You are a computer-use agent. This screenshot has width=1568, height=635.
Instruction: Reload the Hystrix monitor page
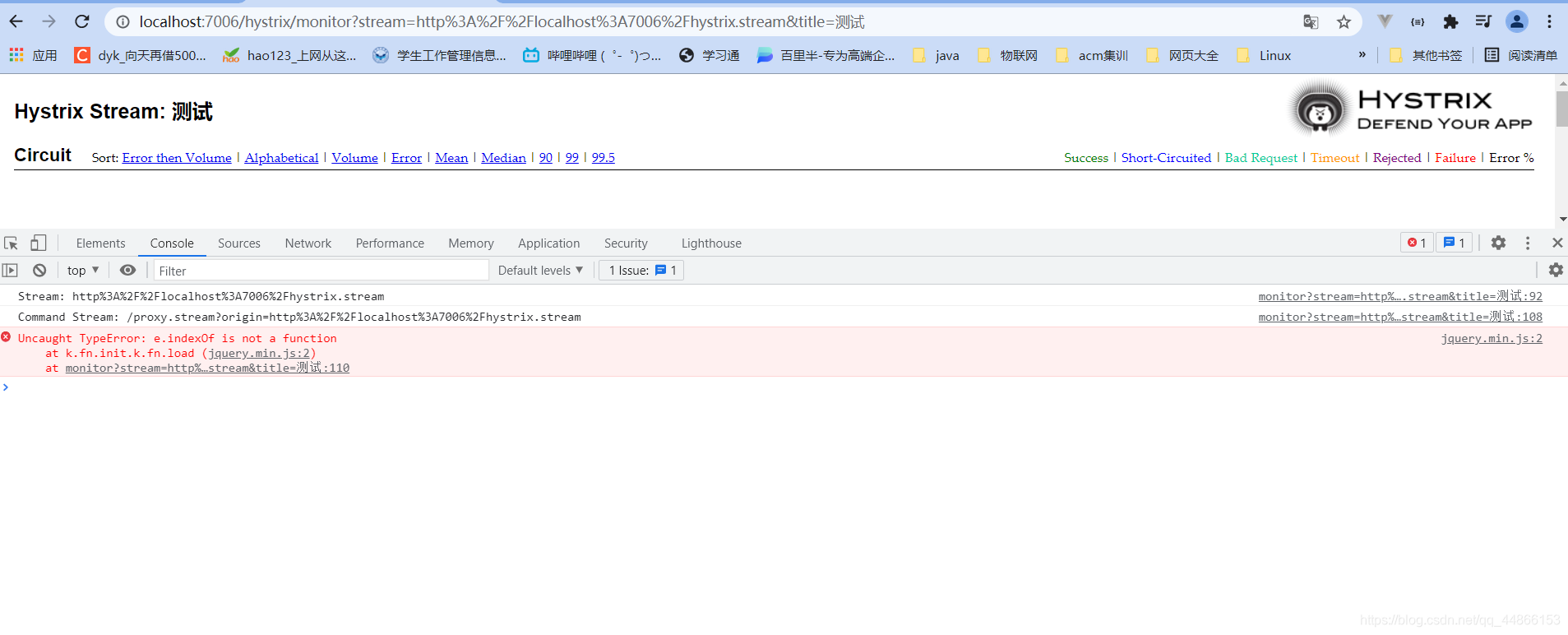coord(81,22)
